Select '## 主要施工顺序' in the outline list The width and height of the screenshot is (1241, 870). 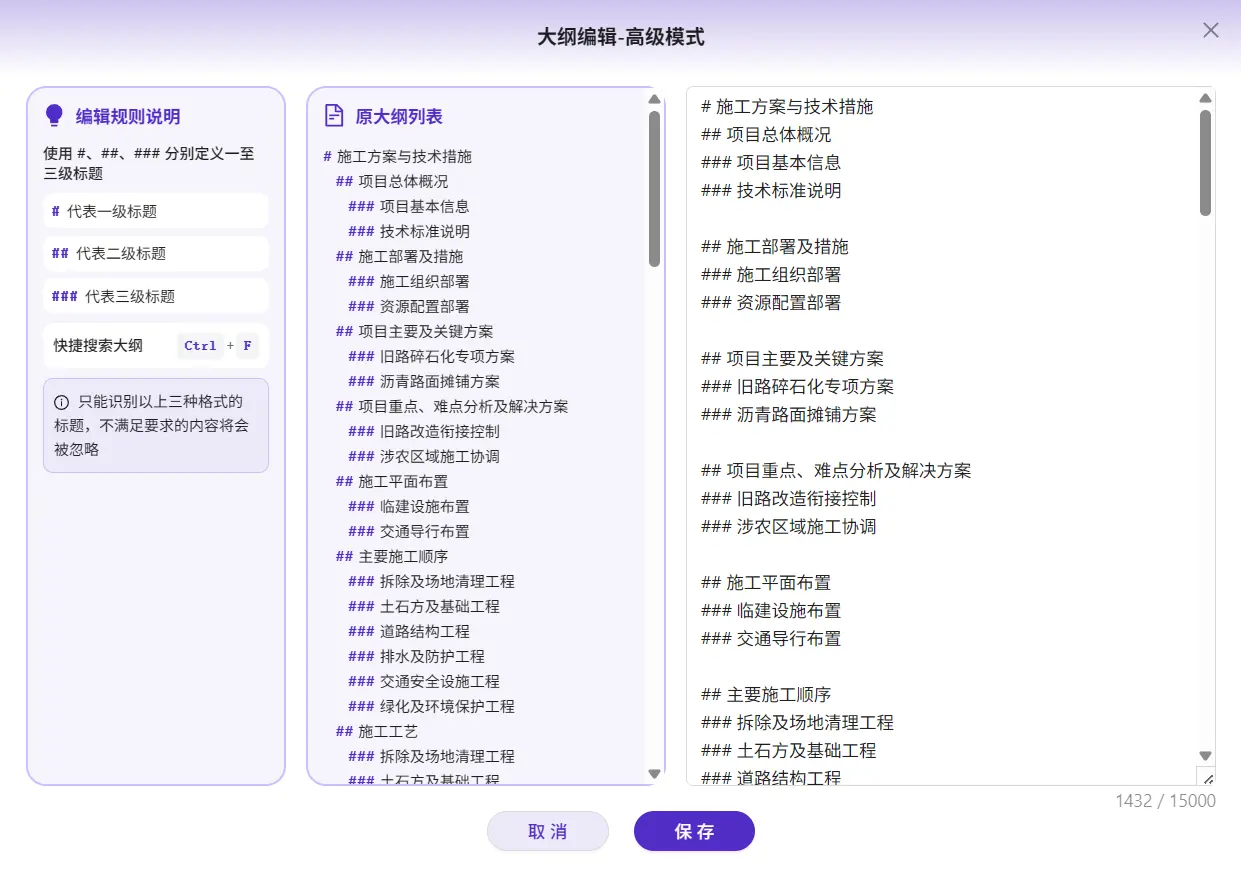click(392, 556)
